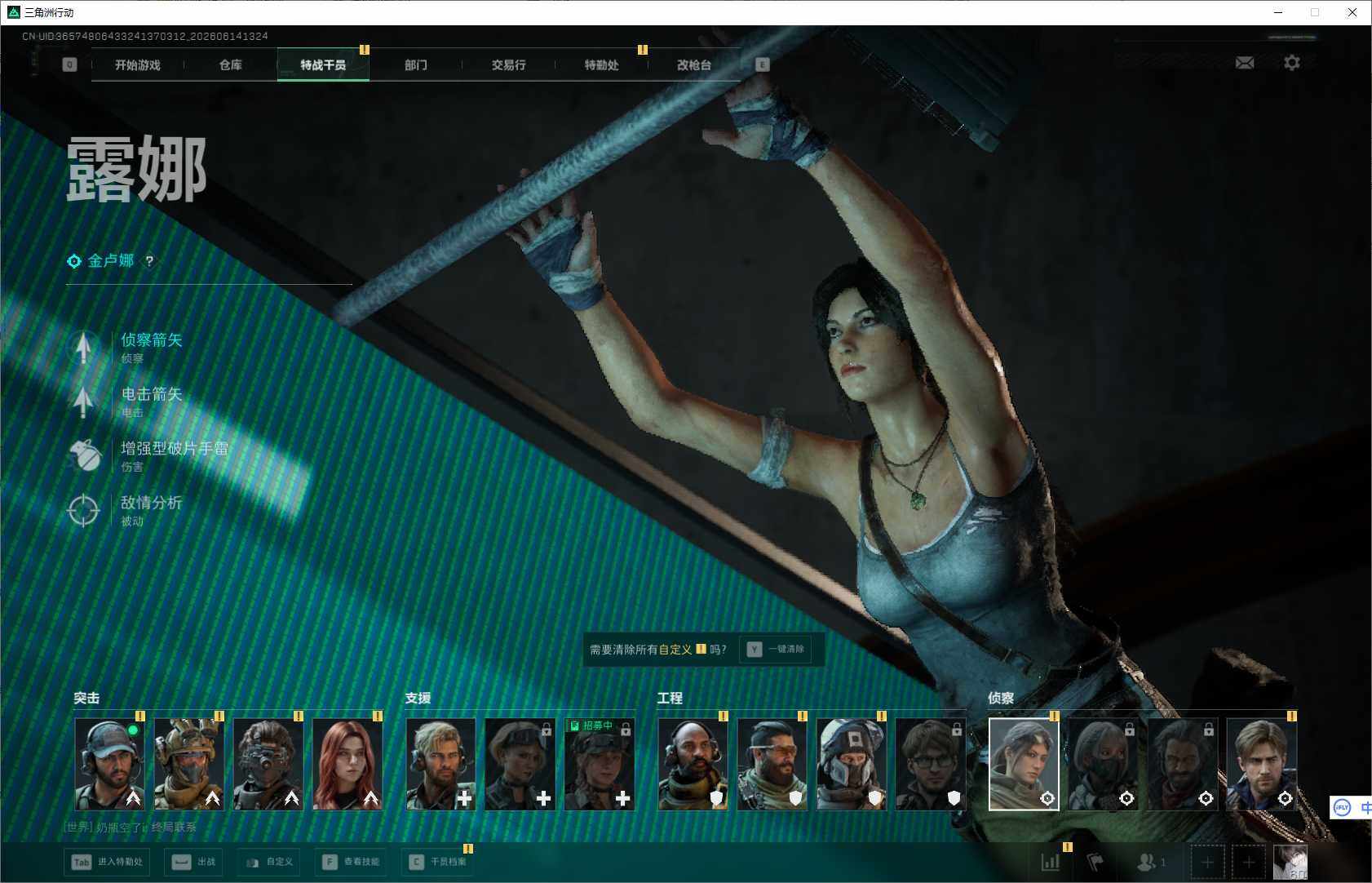The width and height of the screenshot is (1372, 883).
Task: Click the player avatar in bottom right
Action: tap(1290, 862)
